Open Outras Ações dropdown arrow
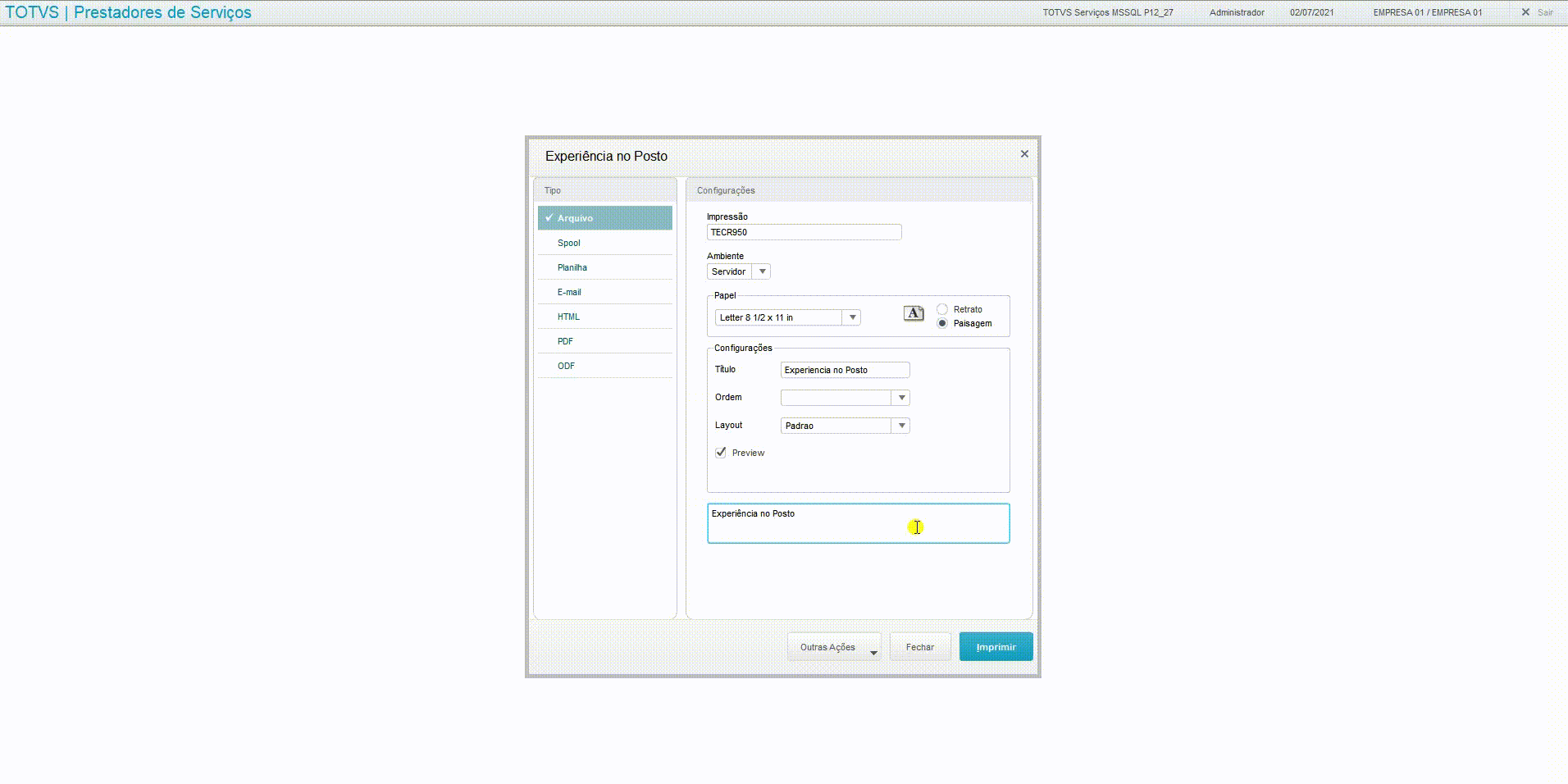This screenshot has width=1568, height=784. 873,653
